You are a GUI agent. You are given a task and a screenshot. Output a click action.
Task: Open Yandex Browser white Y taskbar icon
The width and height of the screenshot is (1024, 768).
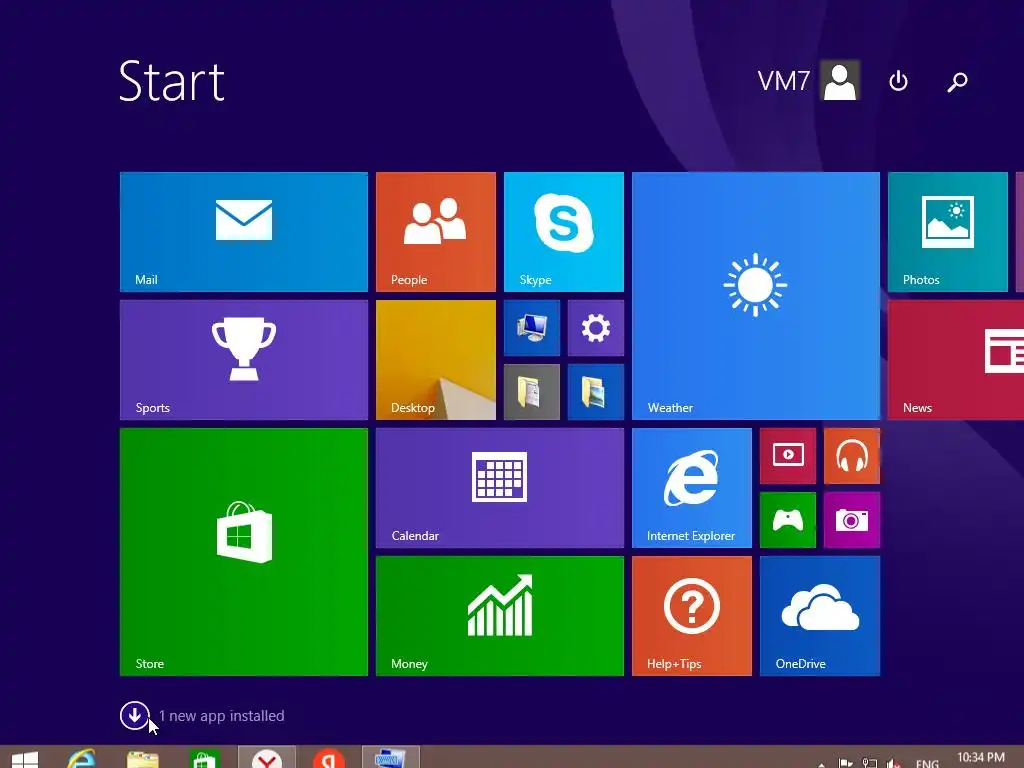click(x=266, y=758)
